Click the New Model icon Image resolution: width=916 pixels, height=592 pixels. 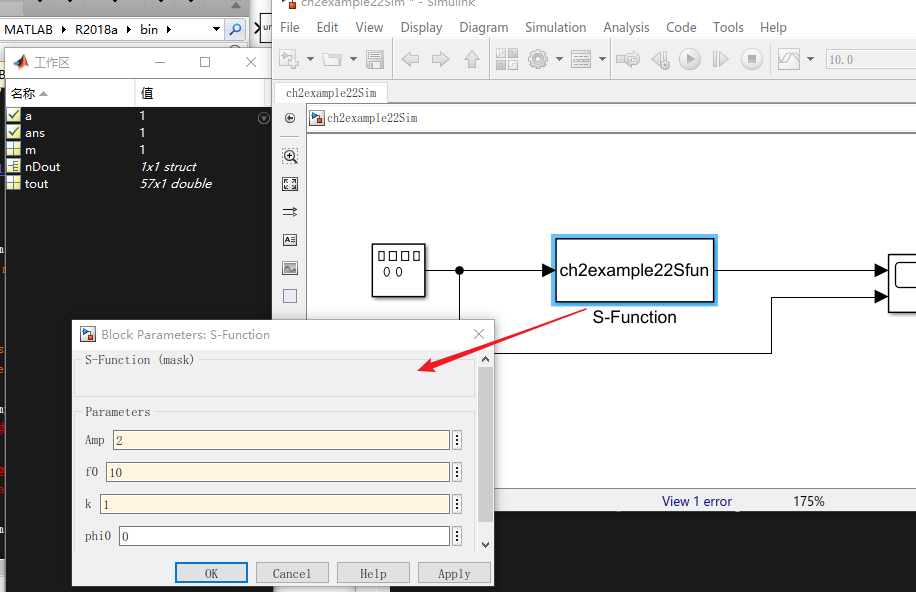(x=289, y=59)
